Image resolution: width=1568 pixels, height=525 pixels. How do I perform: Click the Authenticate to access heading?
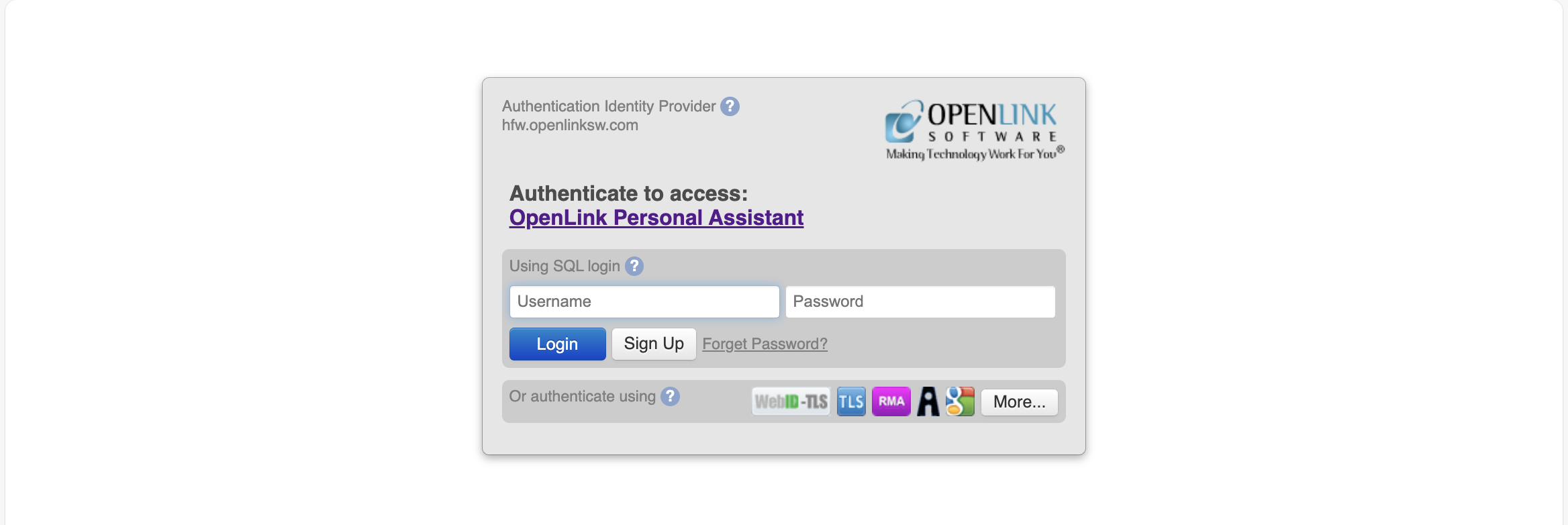point(628,193)
